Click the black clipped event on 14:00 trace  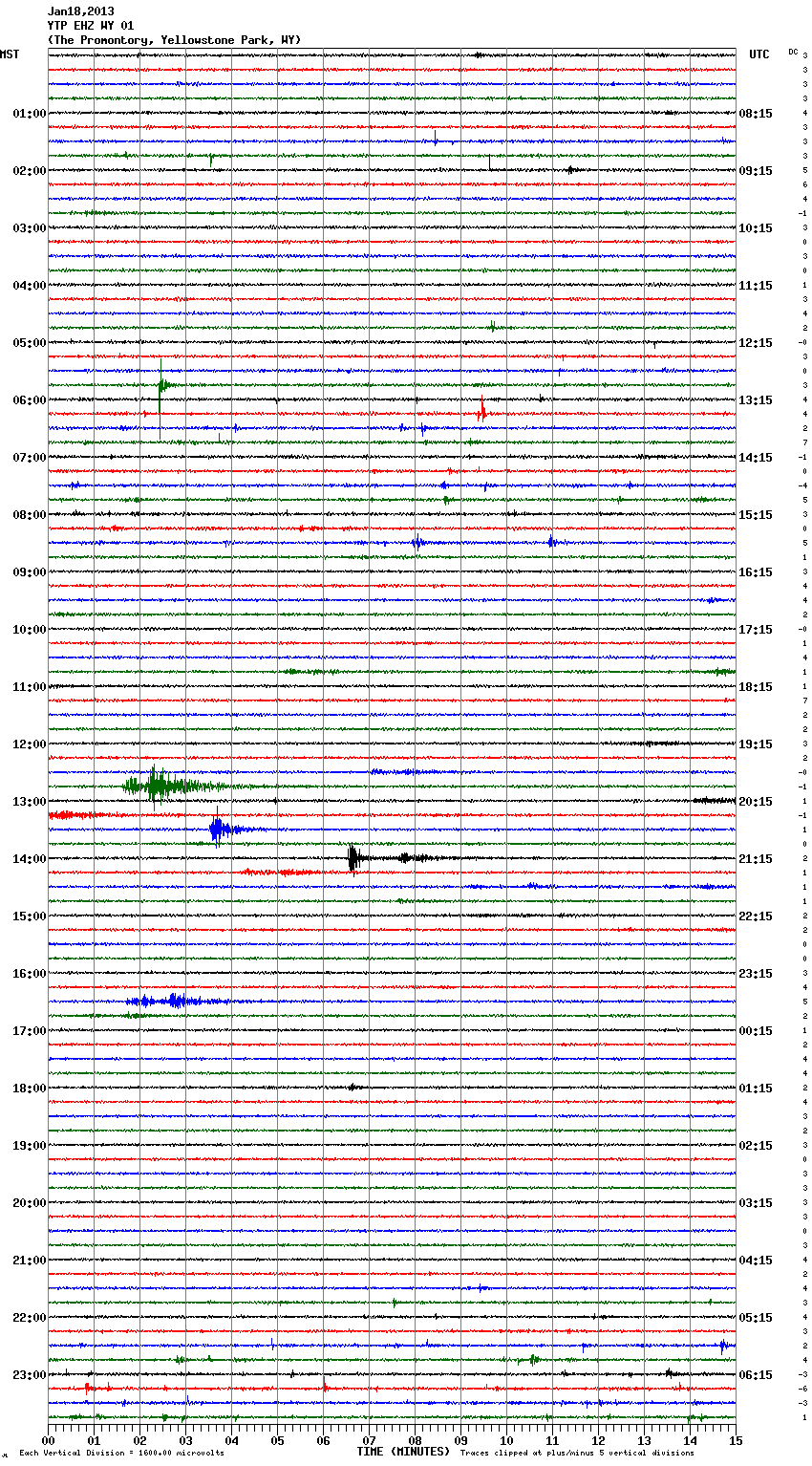pos(353,858)
